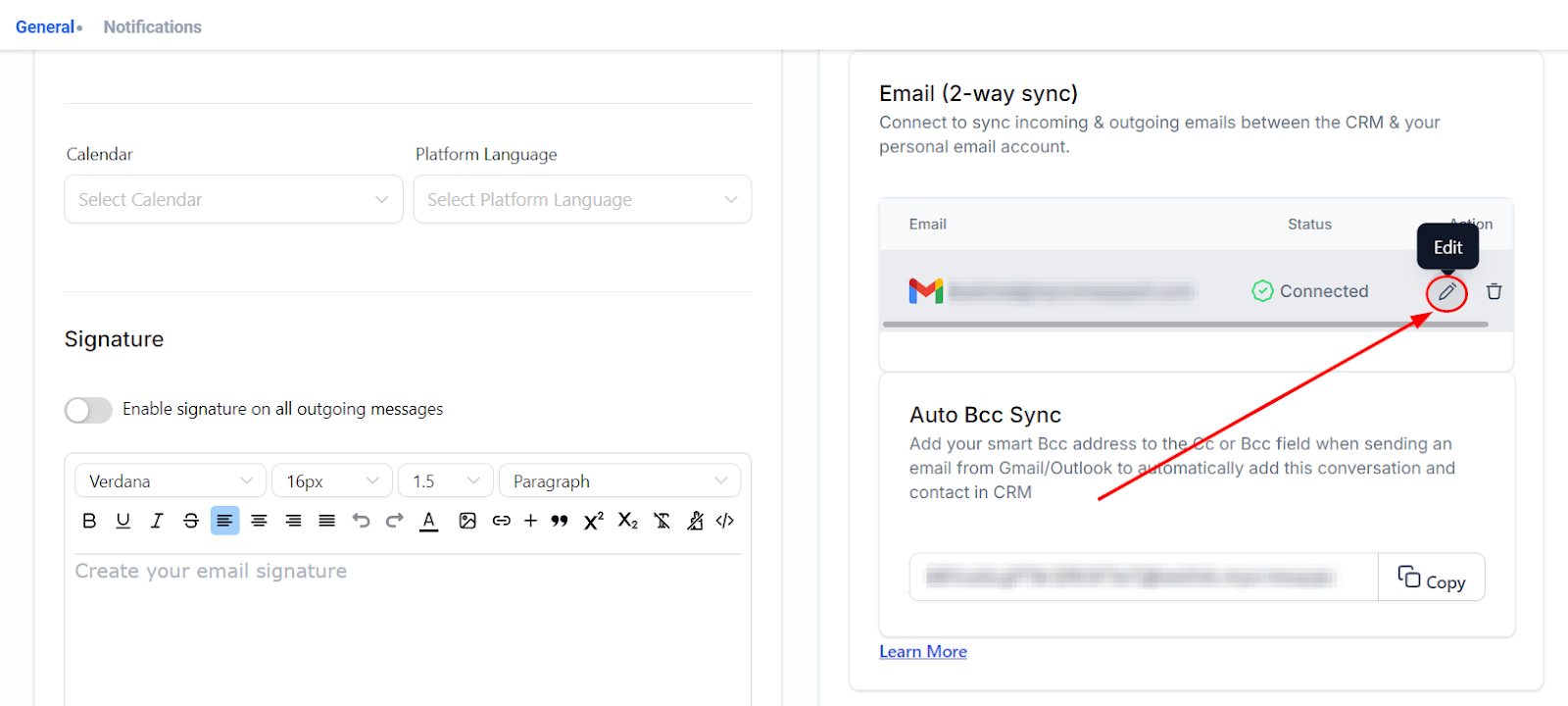Open Verdana font family dropdown
Image resolution: width=1568 pixels, height=706 pixels.
point(171,481)
